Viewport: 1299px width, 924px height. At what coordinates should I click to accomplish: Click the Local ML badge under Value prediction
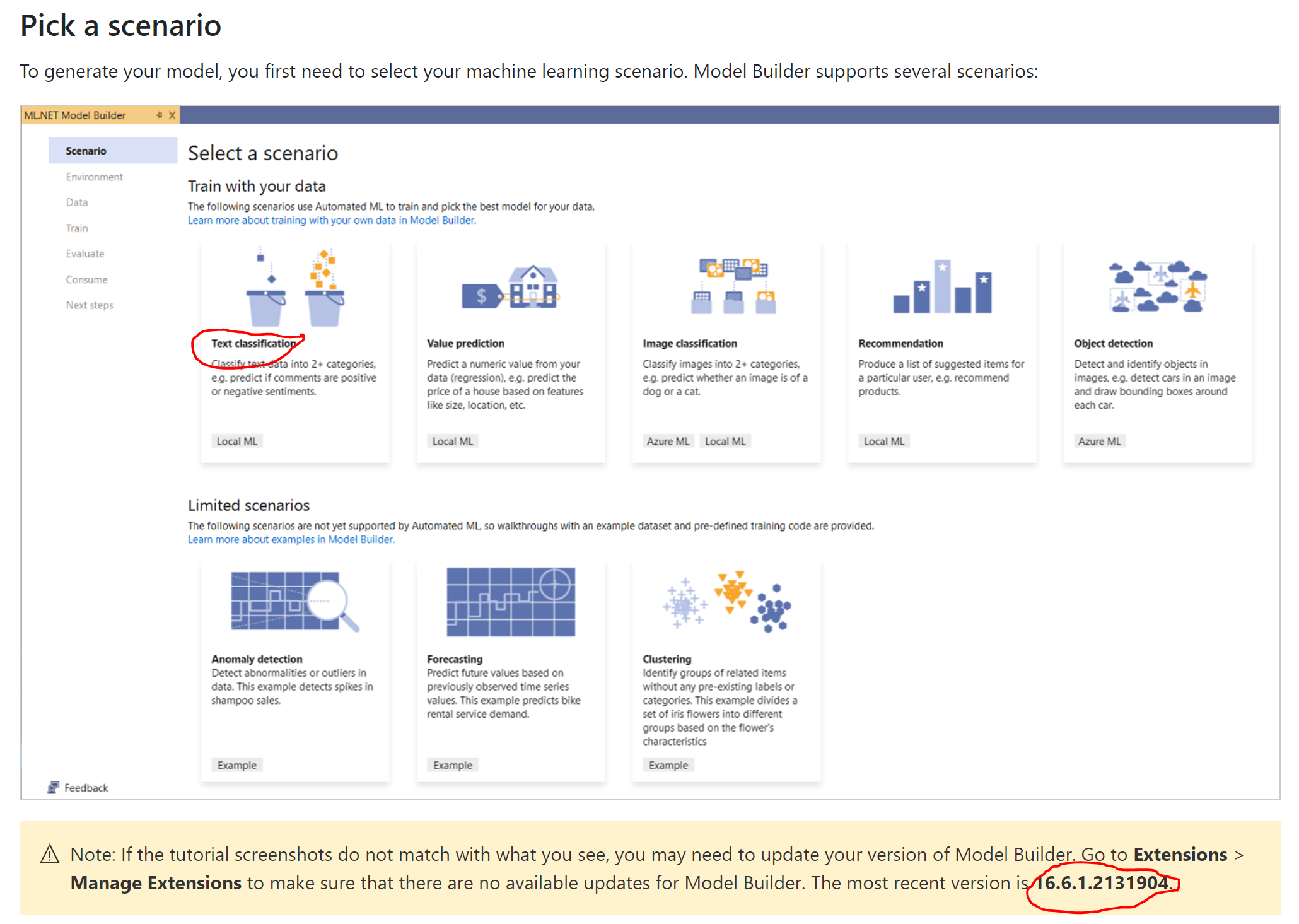452,440
